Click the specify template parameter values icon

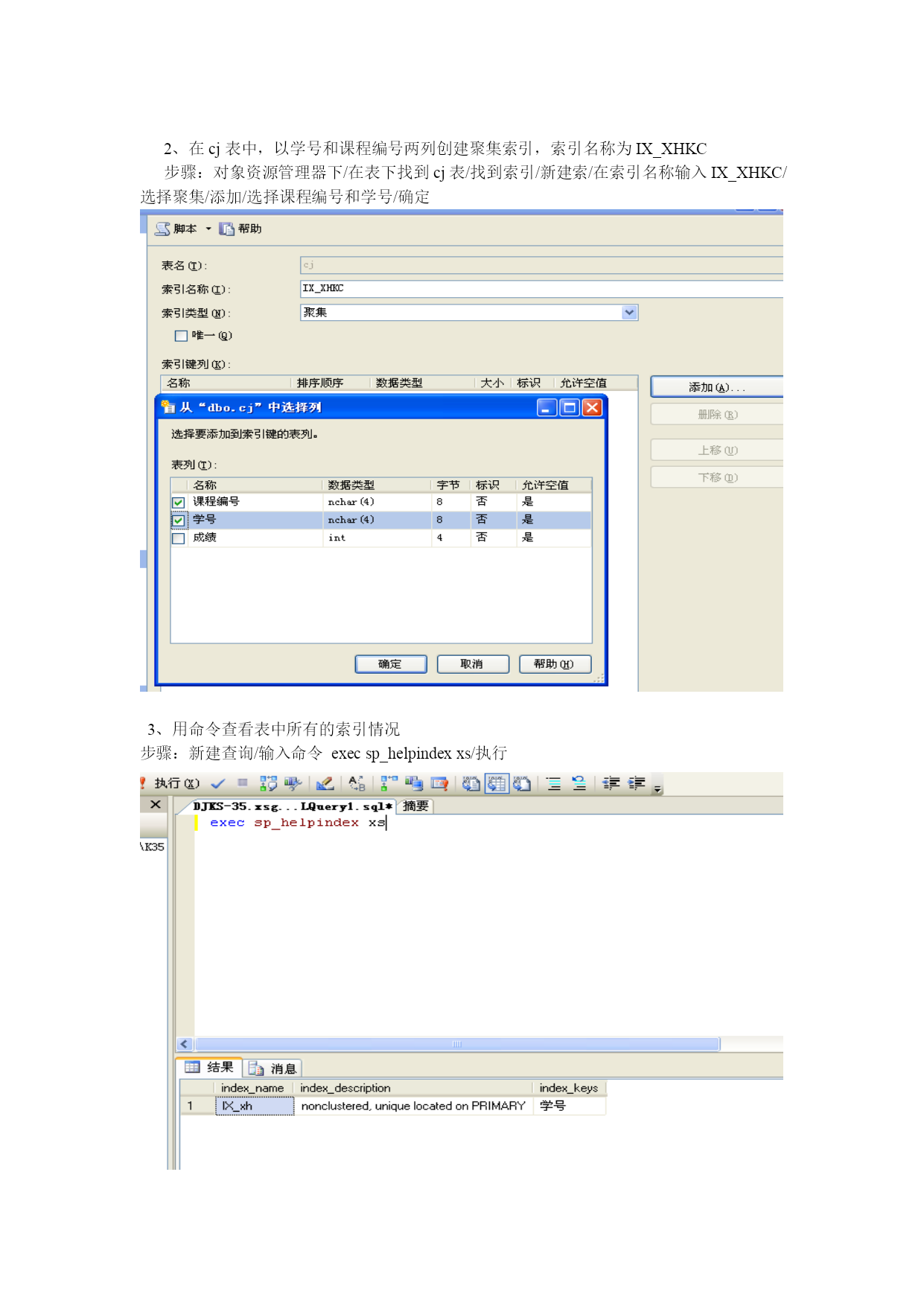coord(357,783)
